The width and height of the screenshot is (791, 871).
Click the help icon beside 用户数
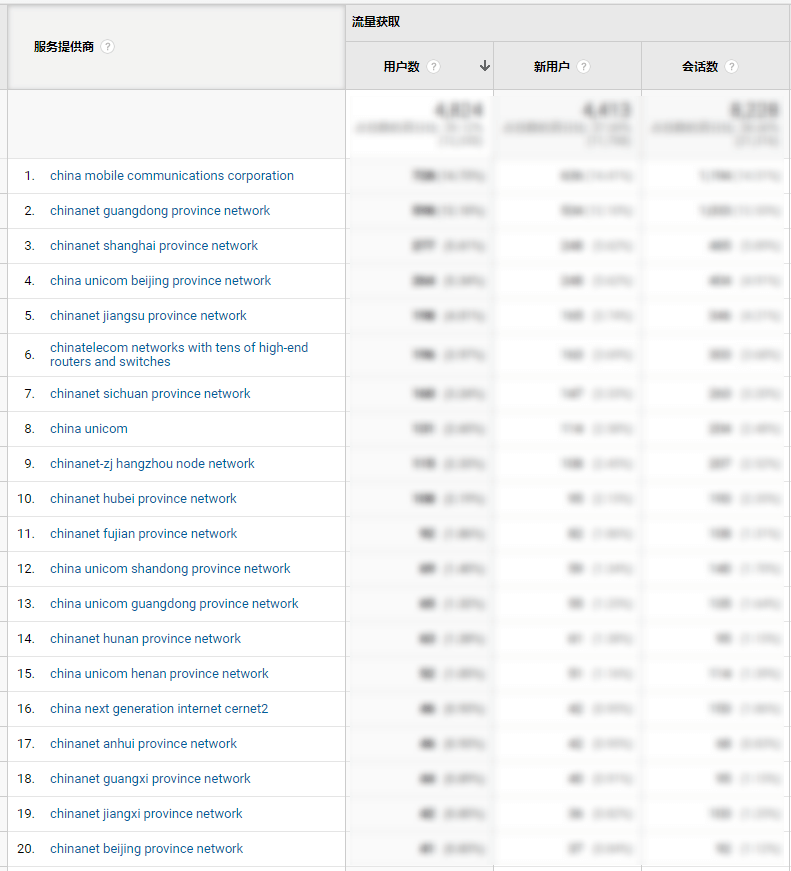[433, 67]
